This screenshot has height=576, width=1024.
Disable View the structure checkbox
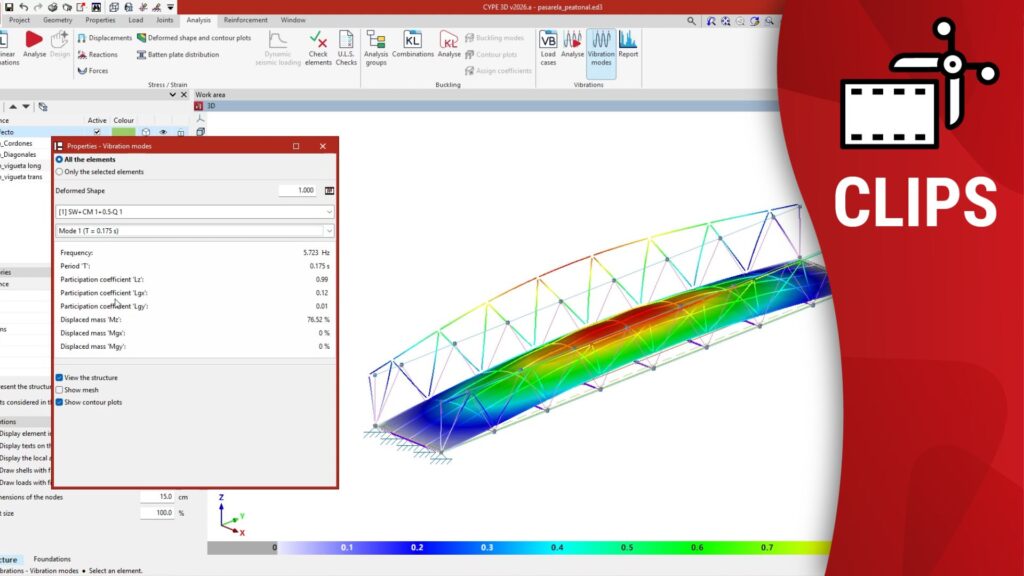(x=60, y=378)
